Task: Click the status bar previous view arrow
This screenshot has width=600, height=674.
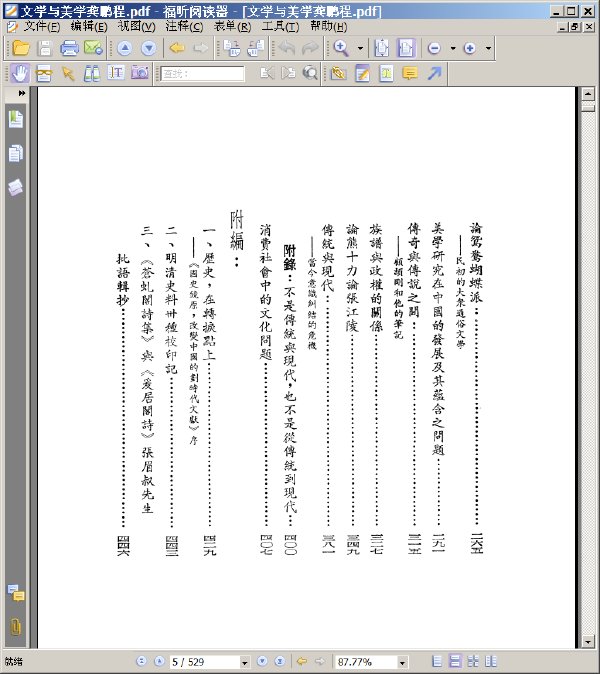Action: click(302, 661)
